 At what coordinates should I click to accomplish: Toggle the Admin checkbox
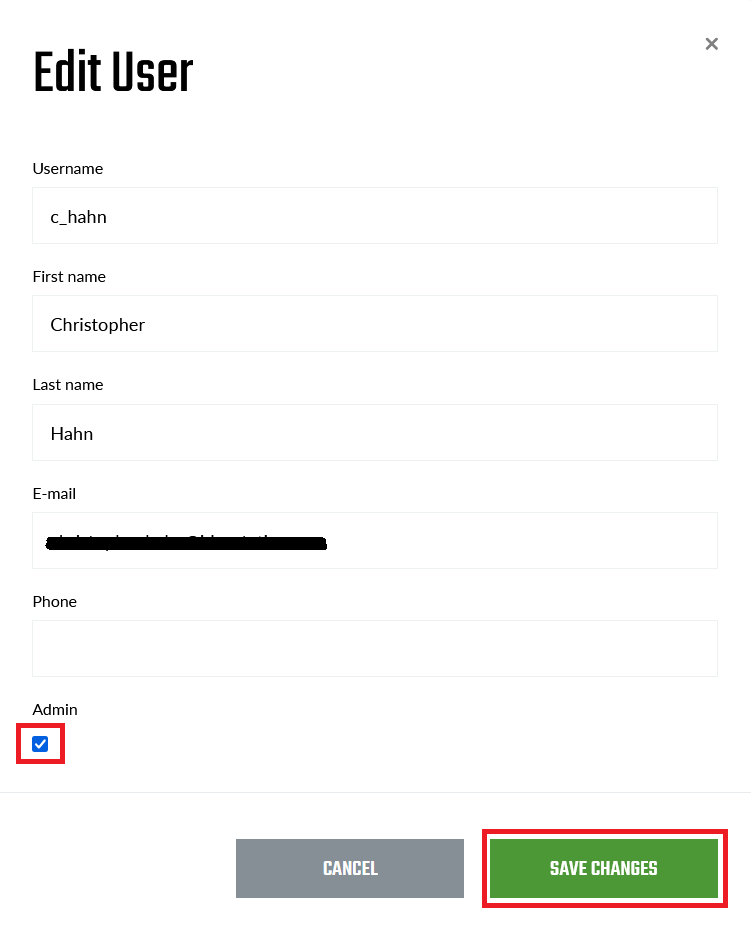pos(40,744)
